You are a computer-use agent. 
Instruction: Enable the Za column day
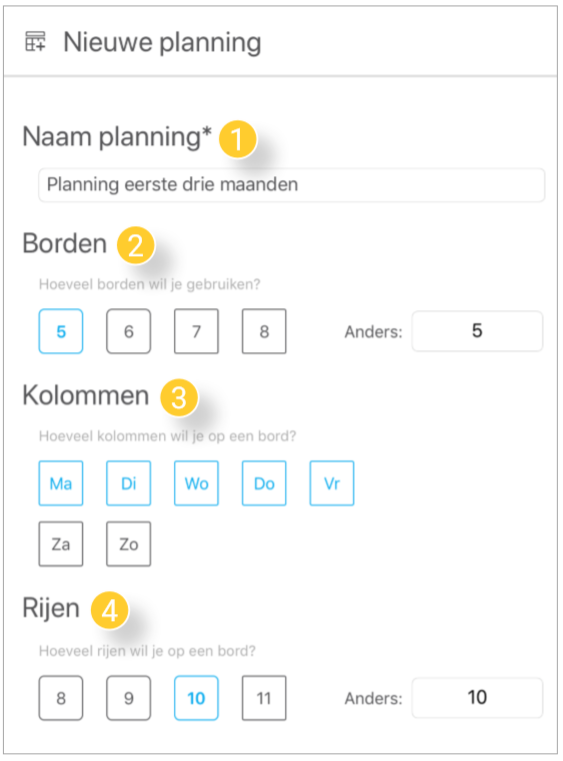[x=61, y=544]
